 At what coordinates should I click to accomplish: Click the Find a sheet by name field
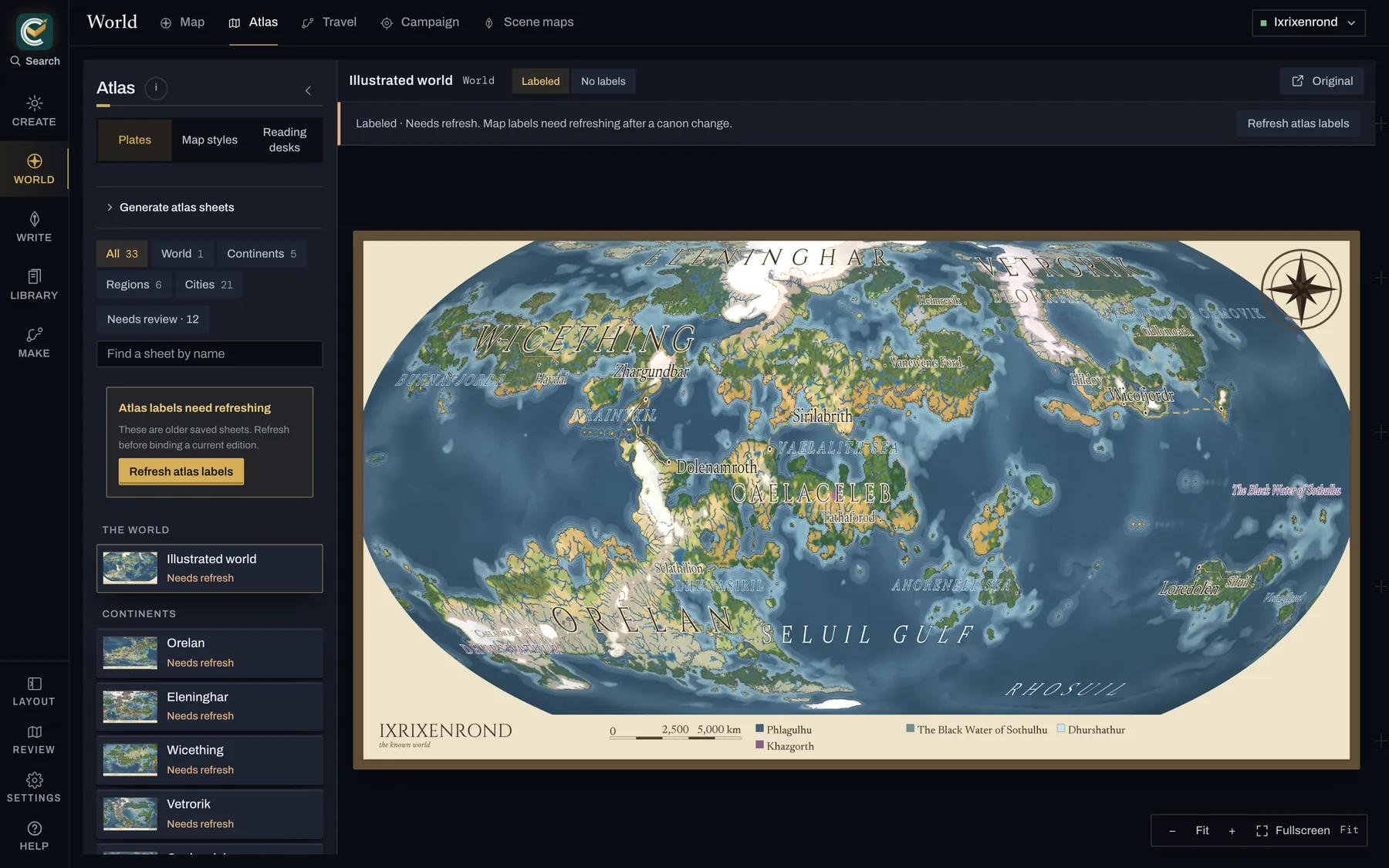coord(210,354)
